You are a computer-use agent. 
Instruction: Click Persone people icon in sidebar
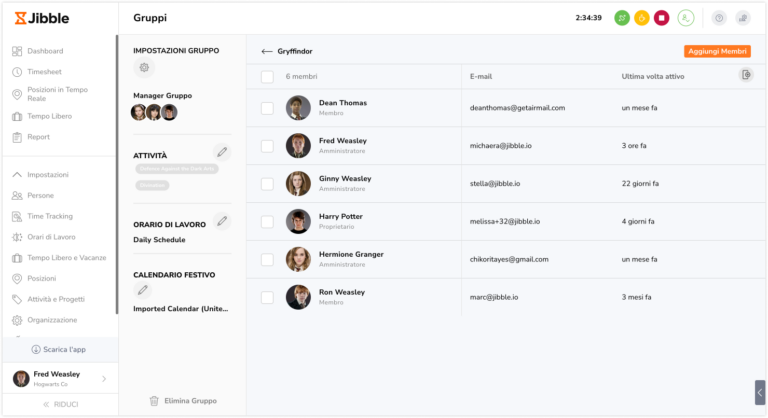(17, 196)
